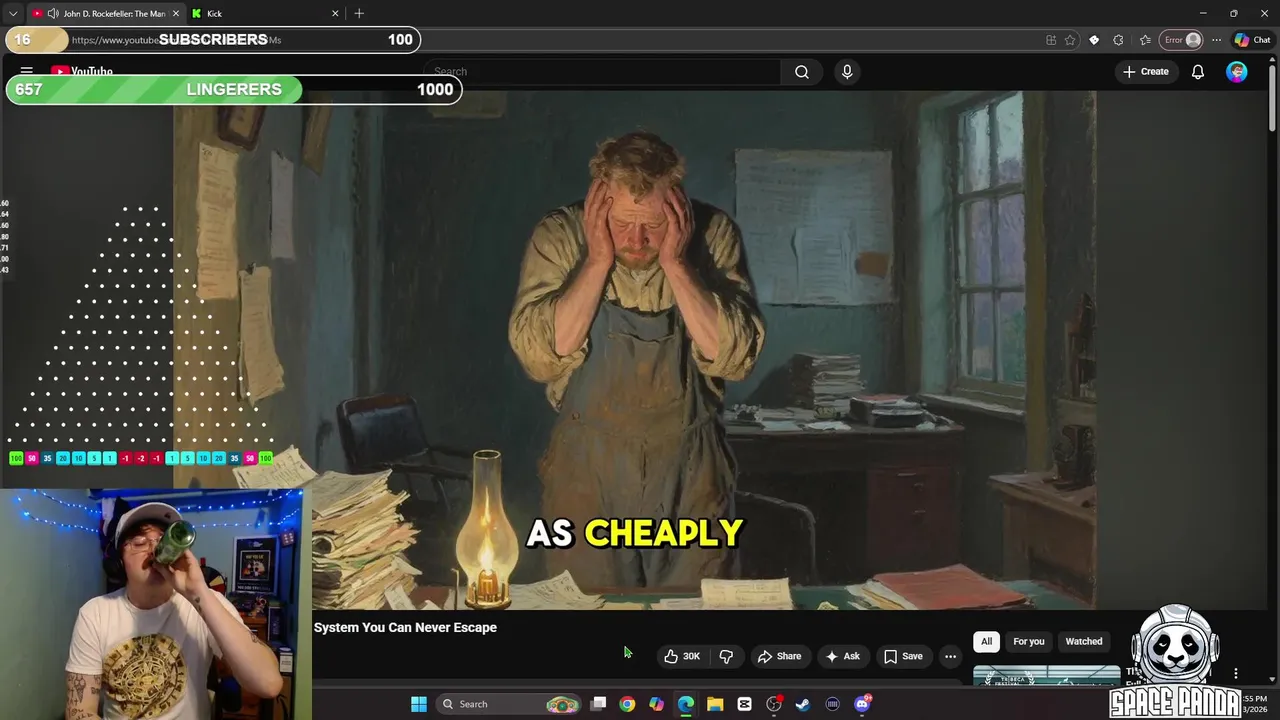Screen dimensions: 1280x720
Task: Open Microsoft Edge from the taskbar
Action: [x=686, y=704]
